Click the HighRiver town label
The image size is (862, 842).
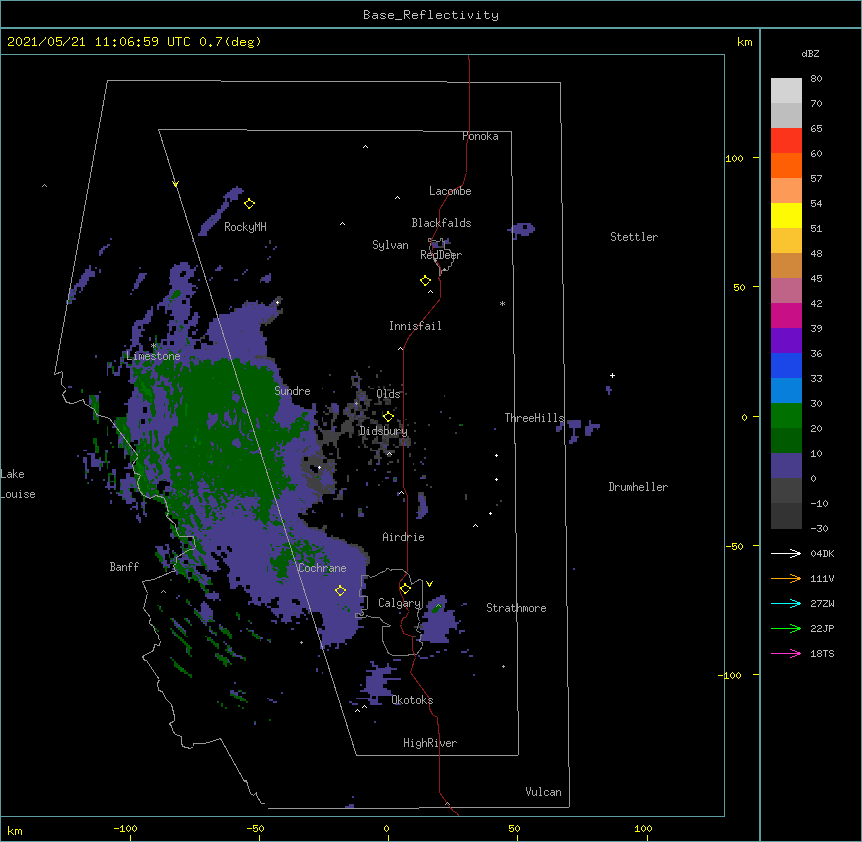pos(430,743)
